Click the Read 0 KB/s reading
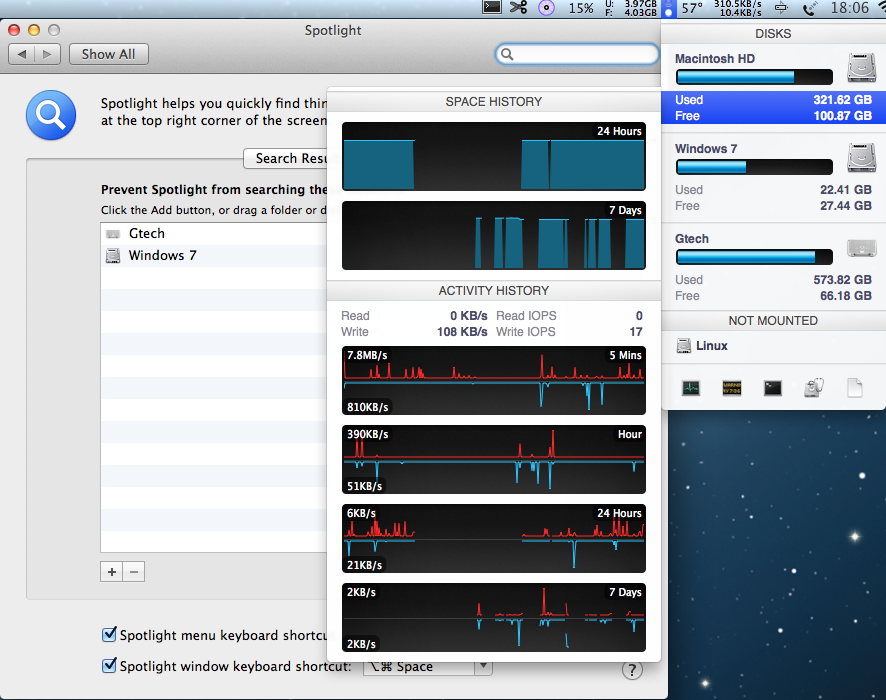The image size is (886, 700). [x=468, y=316]
